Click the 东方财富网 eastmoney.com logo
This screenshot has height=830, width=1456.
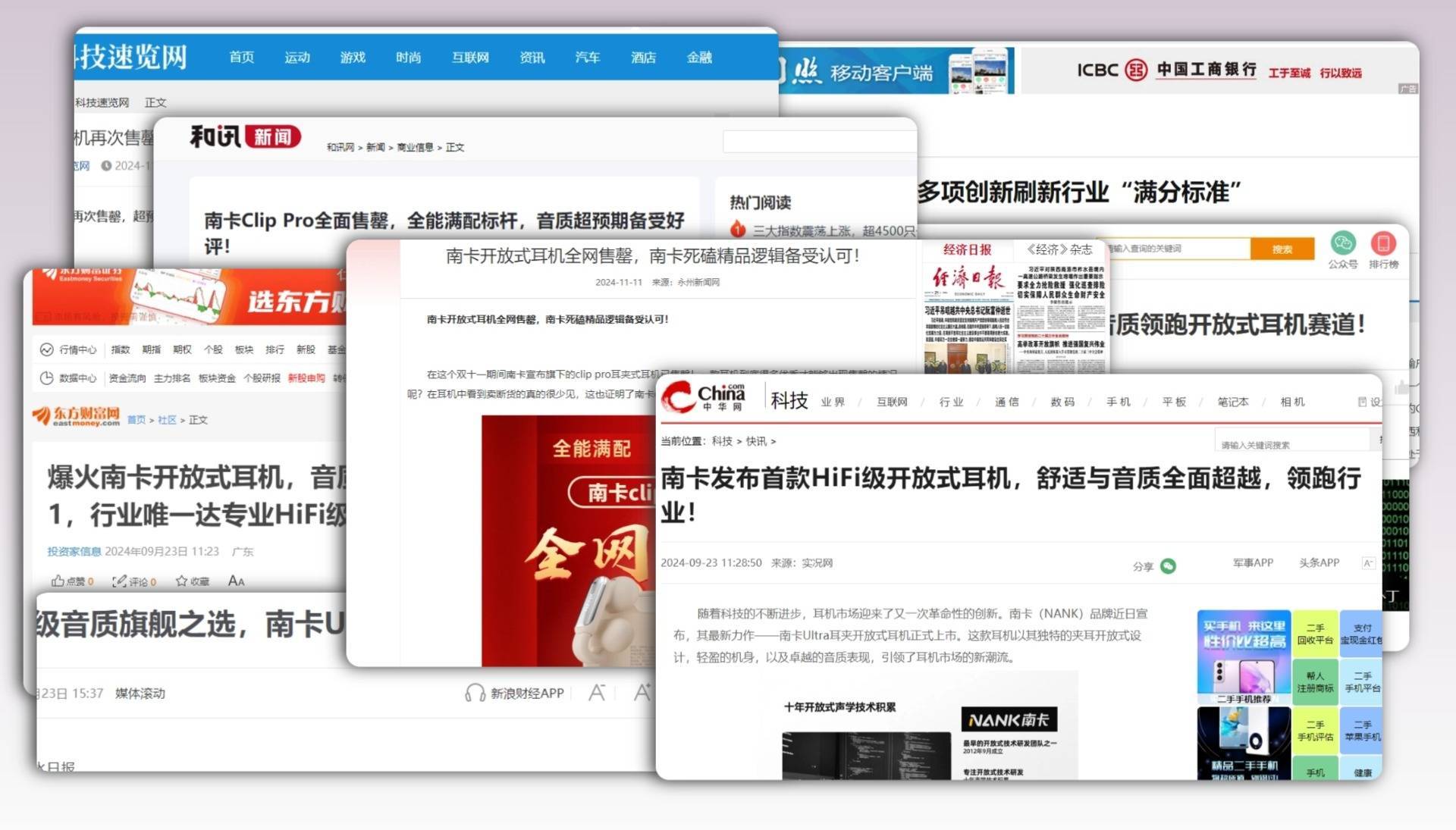point(76,415)
